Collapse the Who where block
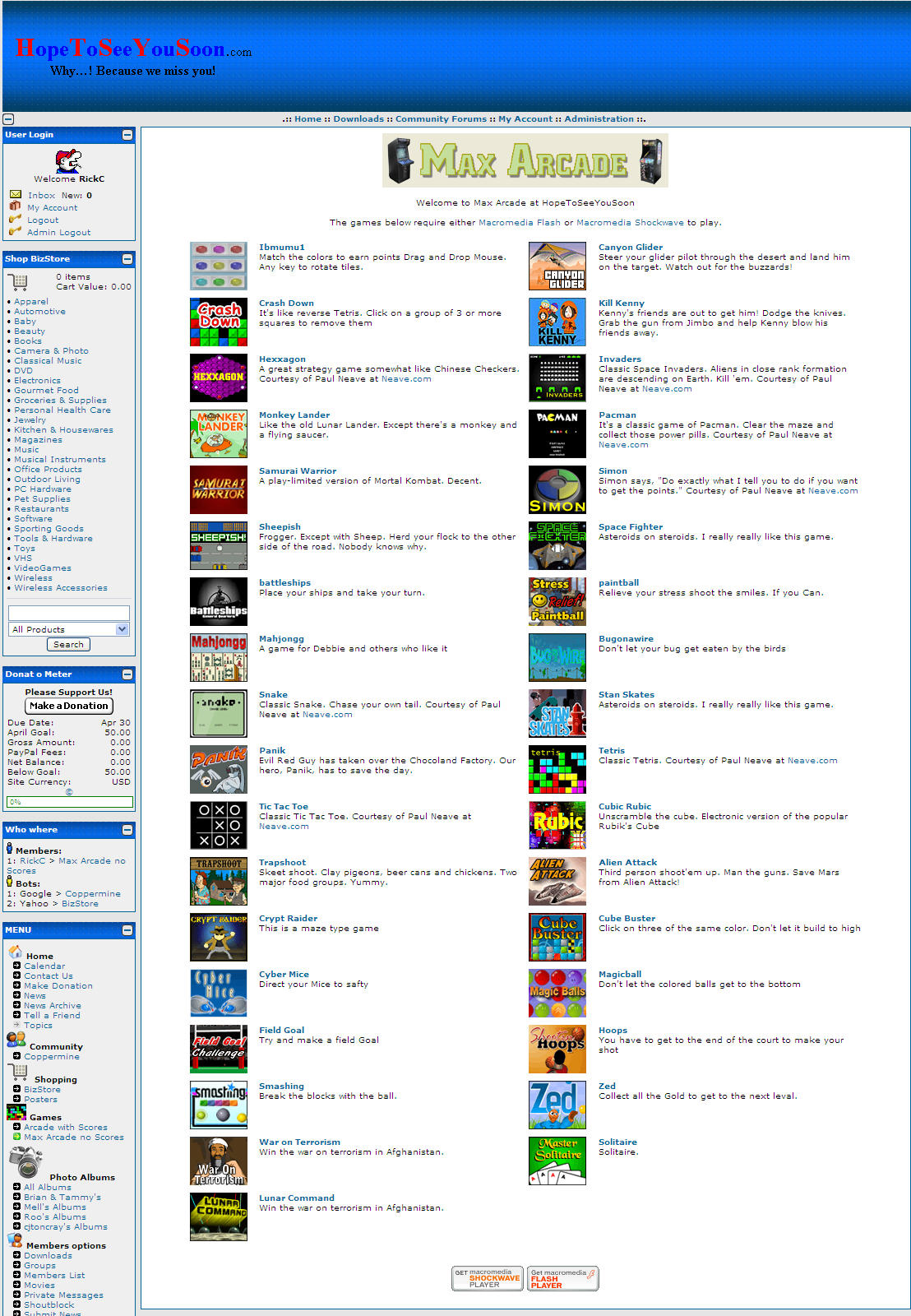The height and width of the screenshot is (1316, 911). tap(127, 830)
